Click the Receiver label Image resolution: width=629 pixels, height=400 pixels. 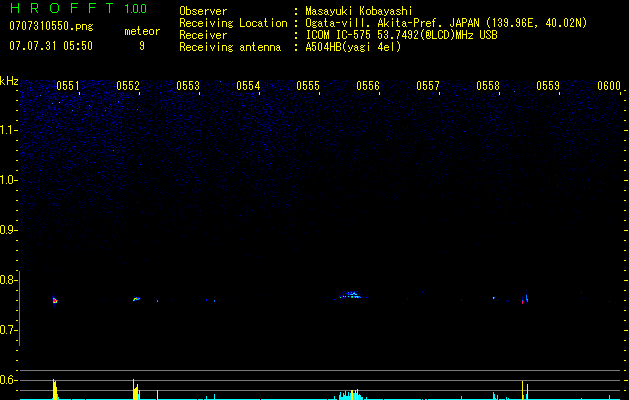pos(203,35)
